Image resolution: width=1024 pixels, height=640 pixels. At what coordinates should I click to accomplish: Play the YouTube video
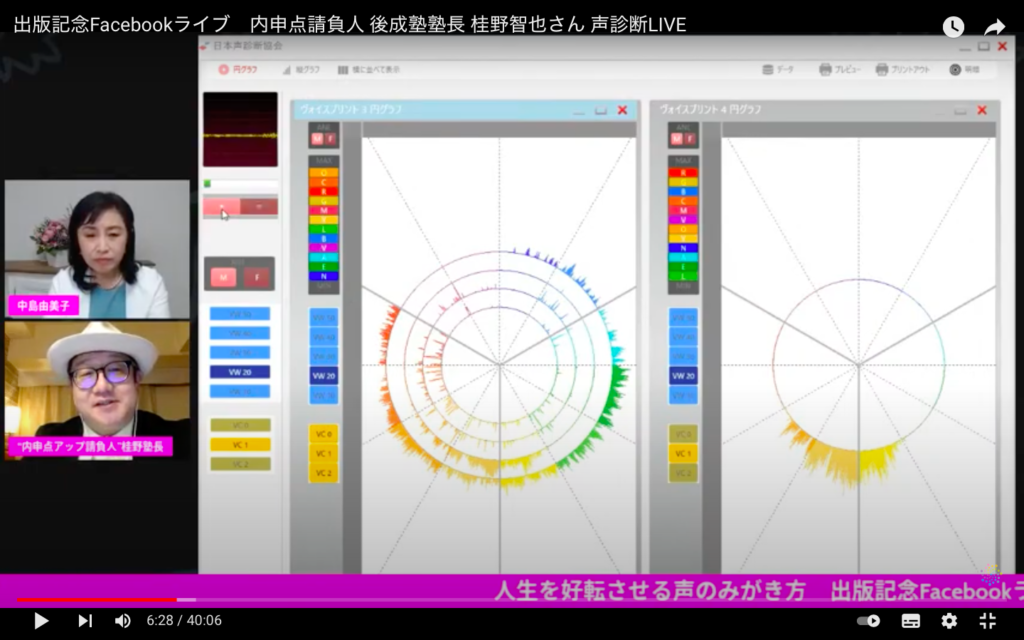click(x=41, y=620)
